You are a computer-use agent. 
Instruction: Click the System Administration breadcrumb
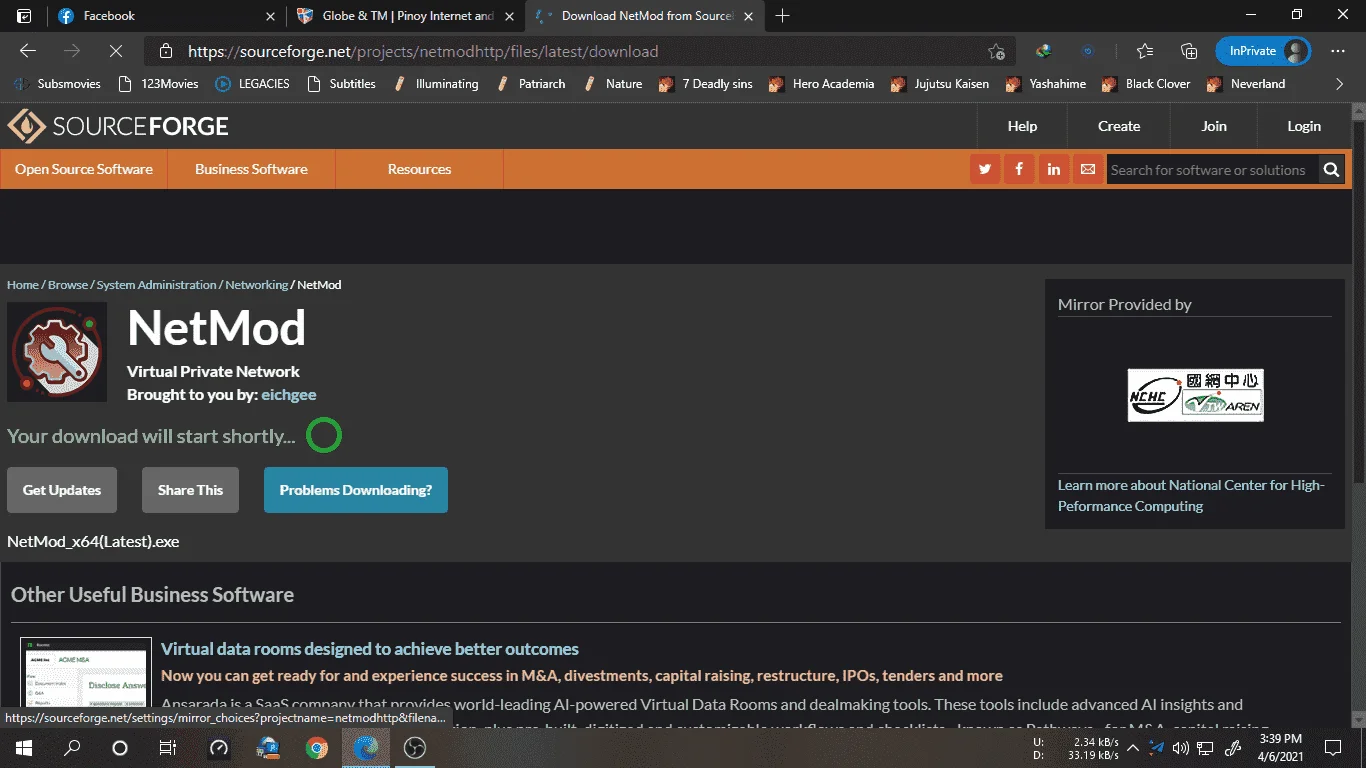pos(157,285)
